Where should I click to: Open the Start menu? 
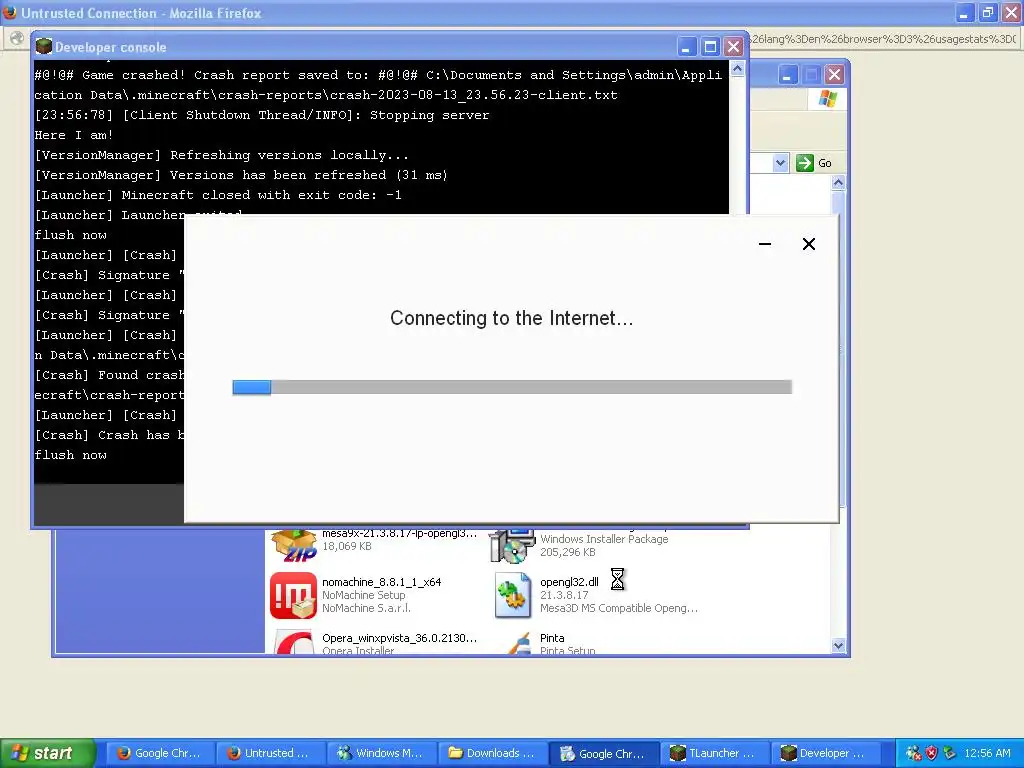pyautogui.click(x=48, y=753)
